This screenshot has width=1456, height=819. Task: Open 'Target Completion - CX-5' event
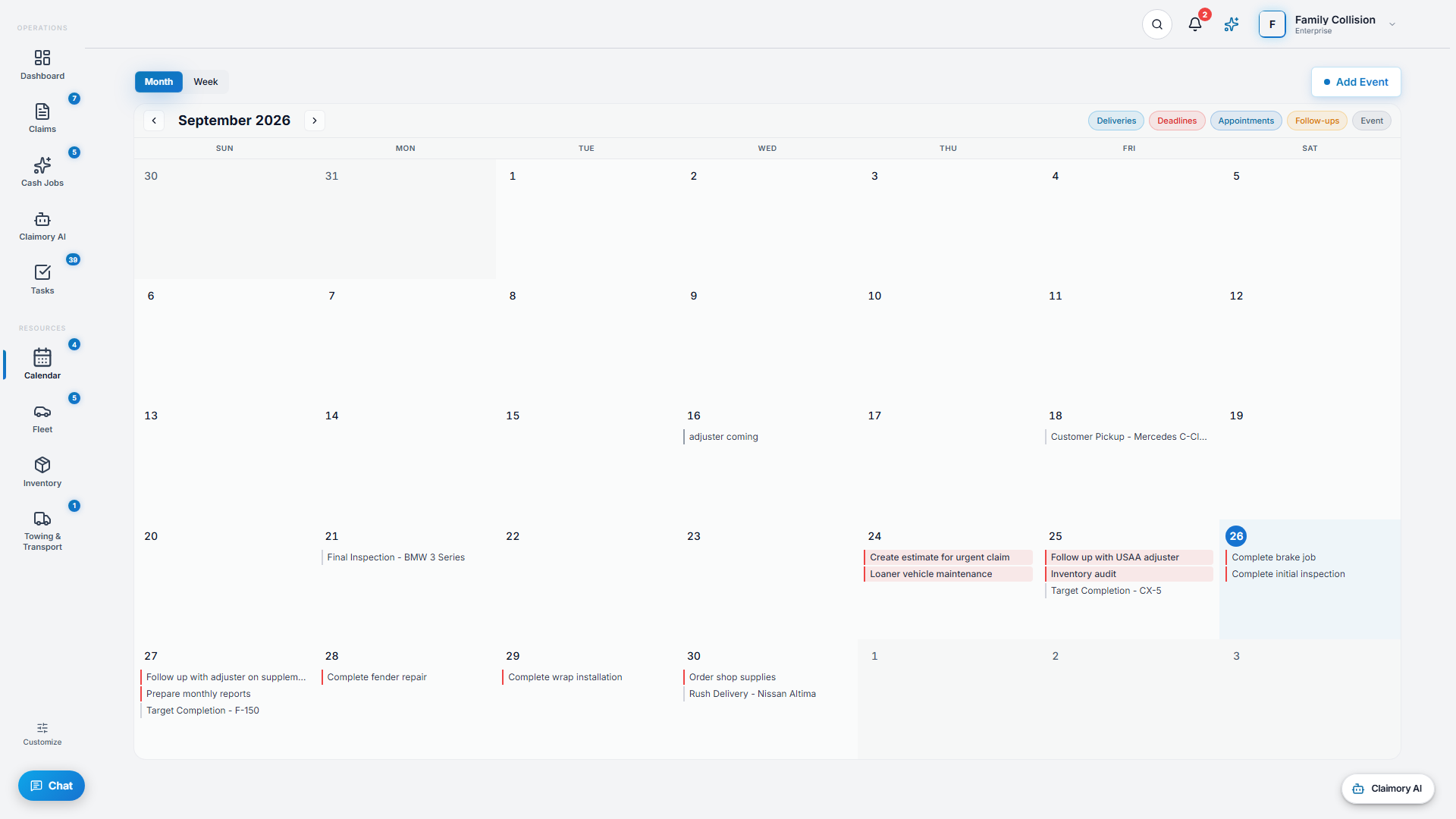[1129, 591]
